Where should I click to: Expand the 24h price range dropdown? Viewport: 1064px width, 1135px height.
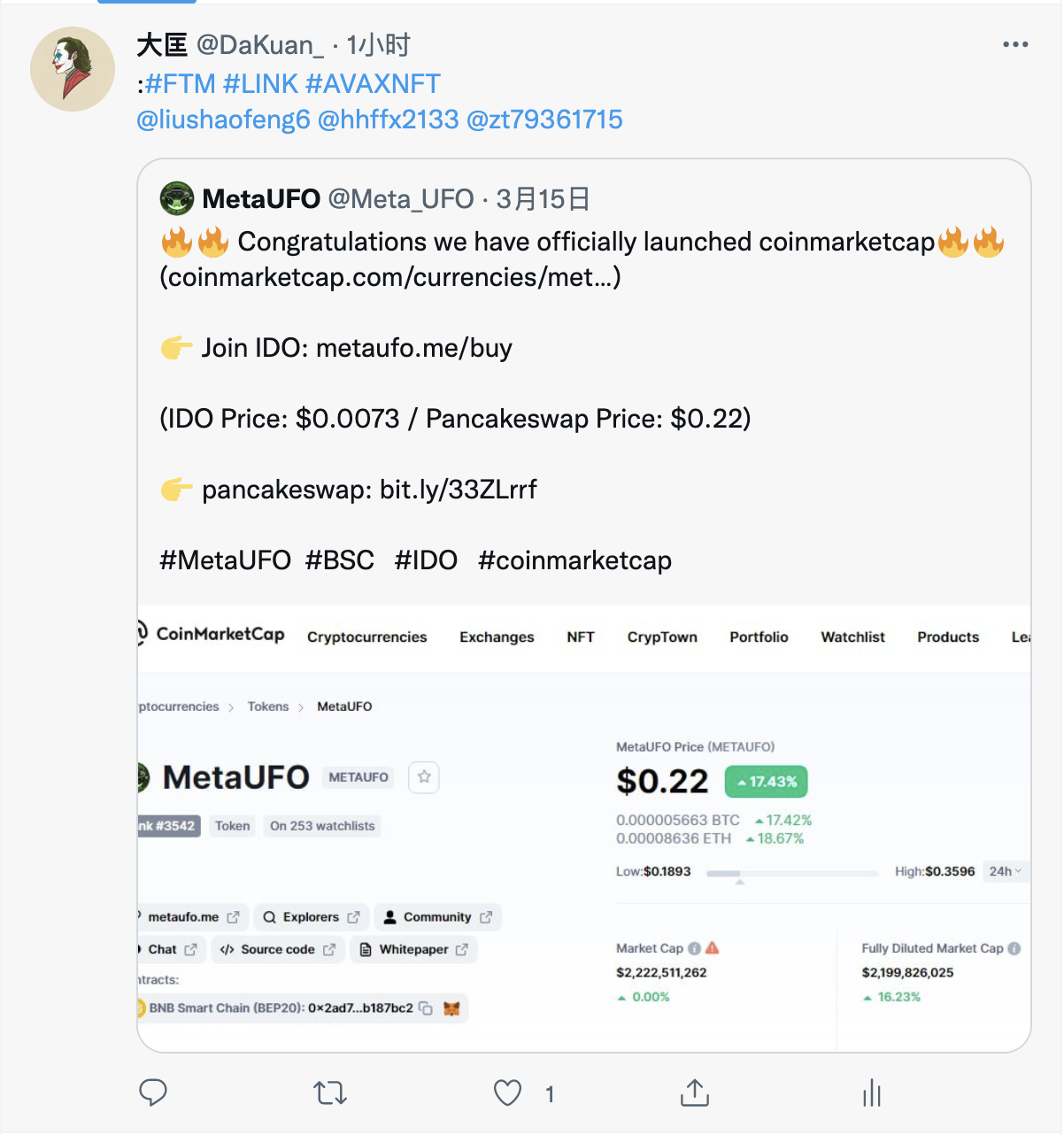[x=1006, y=871]
